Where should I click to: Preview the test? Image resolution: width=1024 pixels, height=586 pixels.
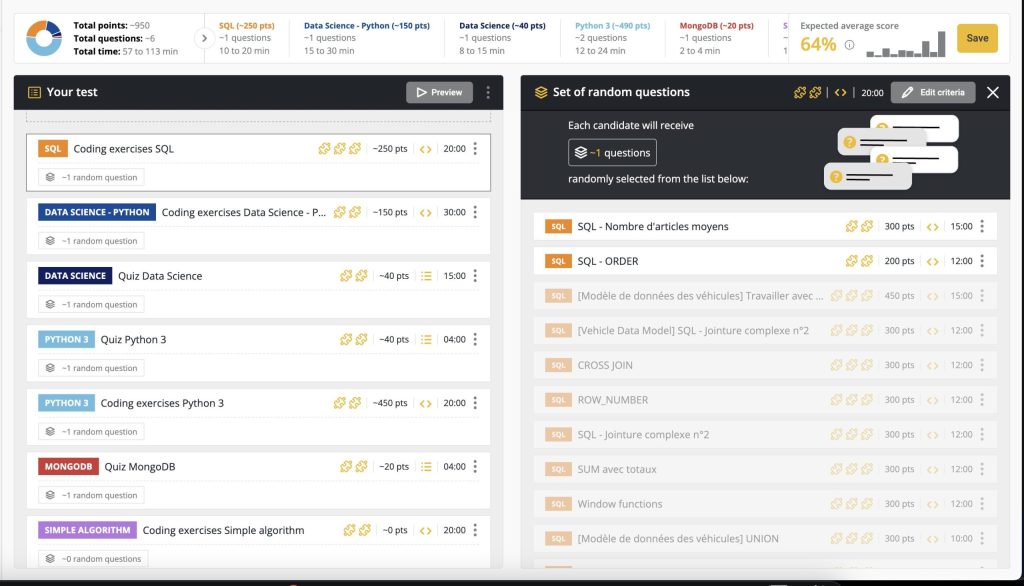pos(440,93)
